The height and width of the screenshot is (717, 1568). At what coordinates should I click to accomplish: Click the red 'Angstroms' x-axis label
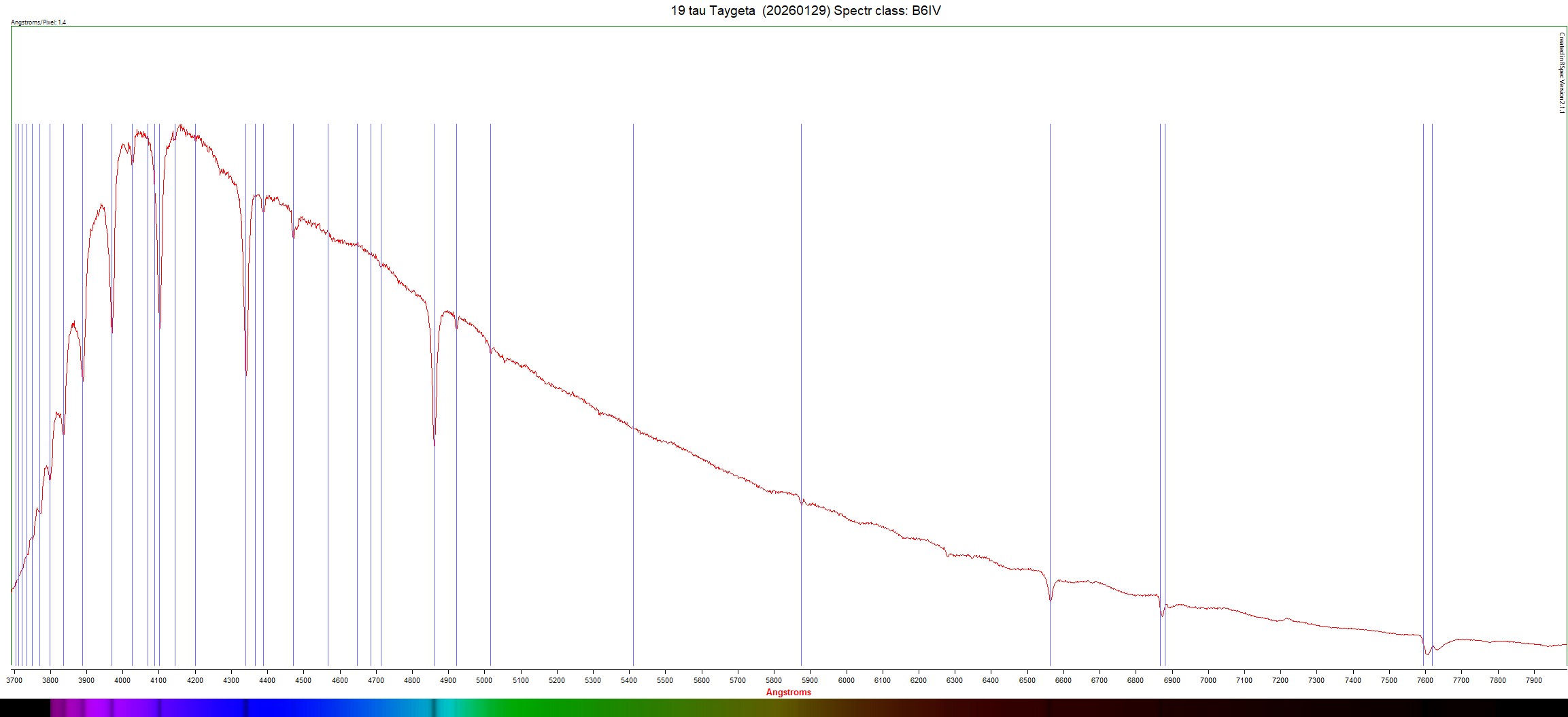(x=788, y=692)
